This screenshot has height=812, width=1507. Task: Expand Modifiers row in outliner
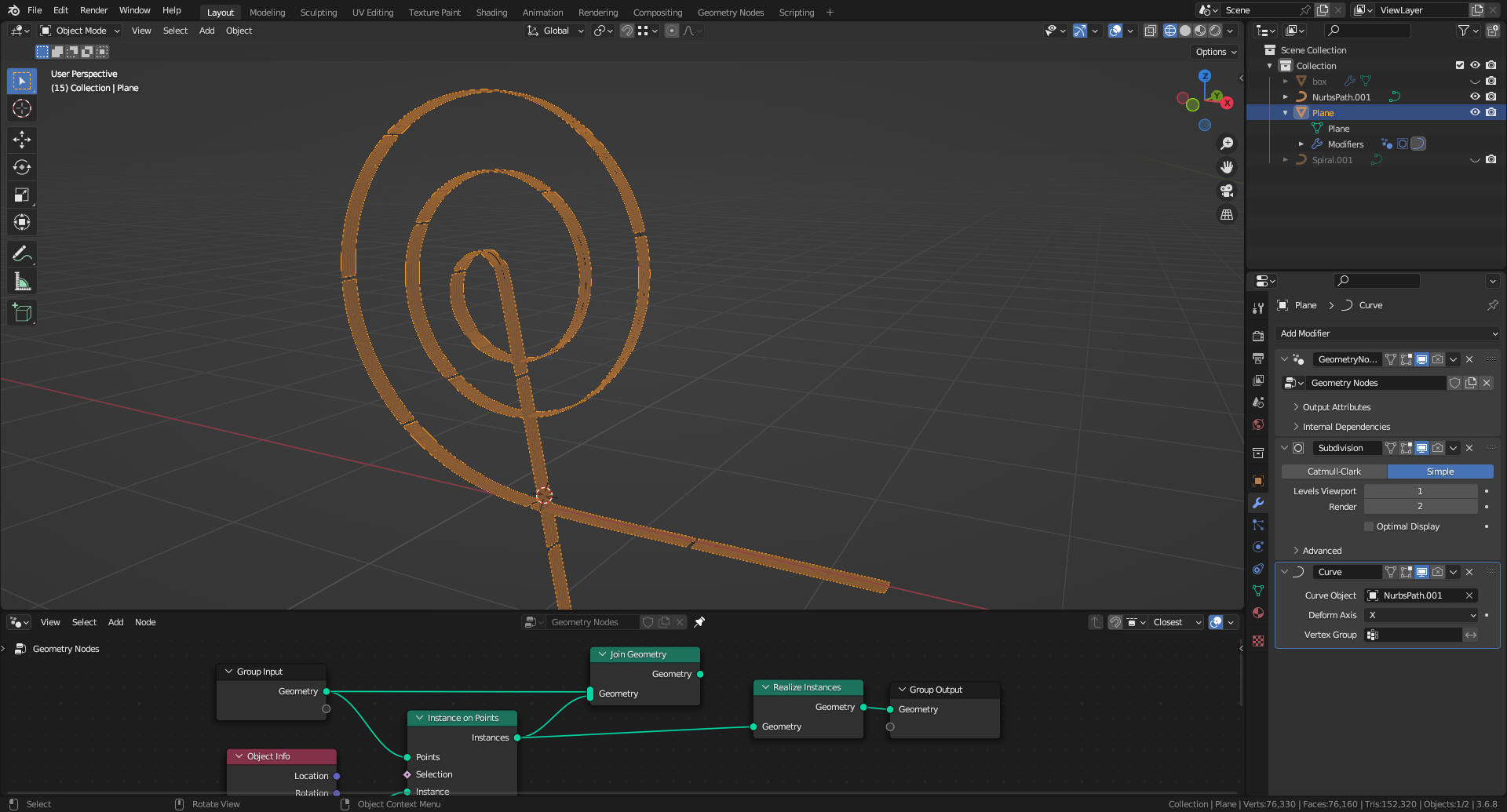tap(1301, 144)
